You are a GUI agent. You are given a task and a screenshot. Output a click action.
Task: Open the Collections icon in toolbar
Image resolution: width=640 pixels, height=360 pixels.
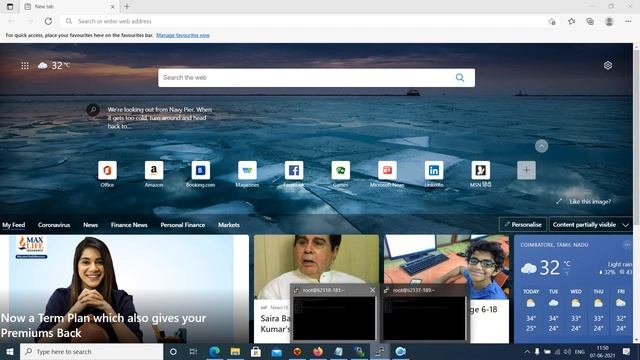(590, 21)
